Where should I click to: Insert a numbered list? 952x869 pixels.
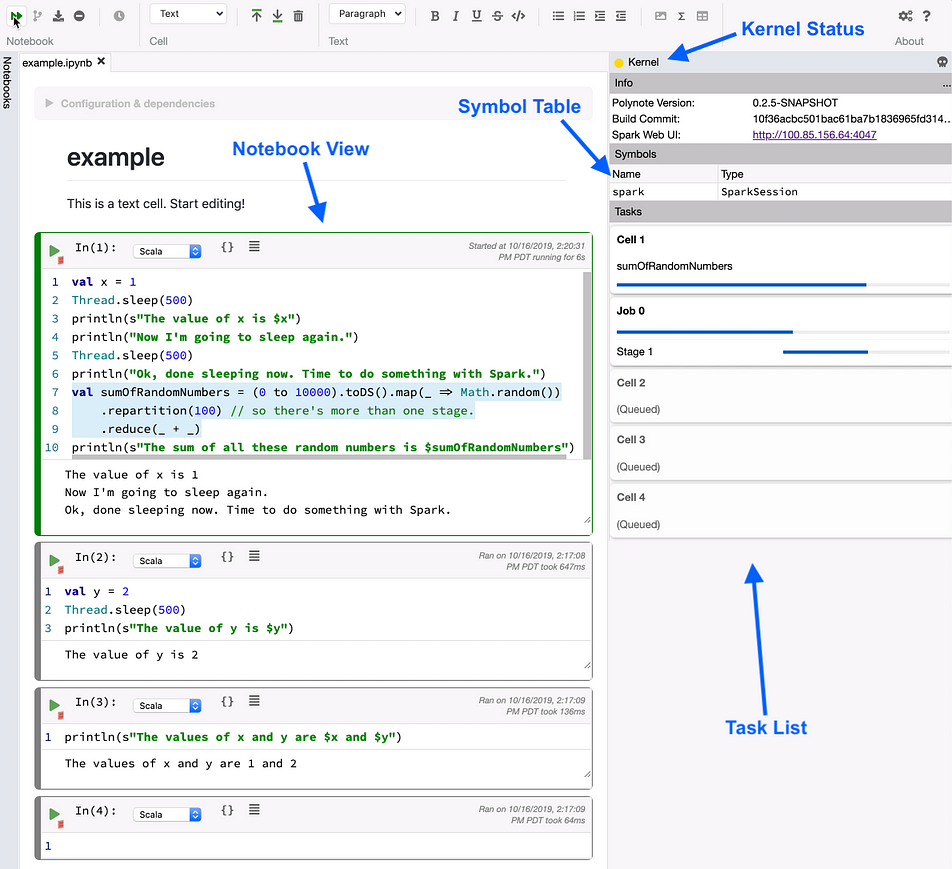(579, 16)
